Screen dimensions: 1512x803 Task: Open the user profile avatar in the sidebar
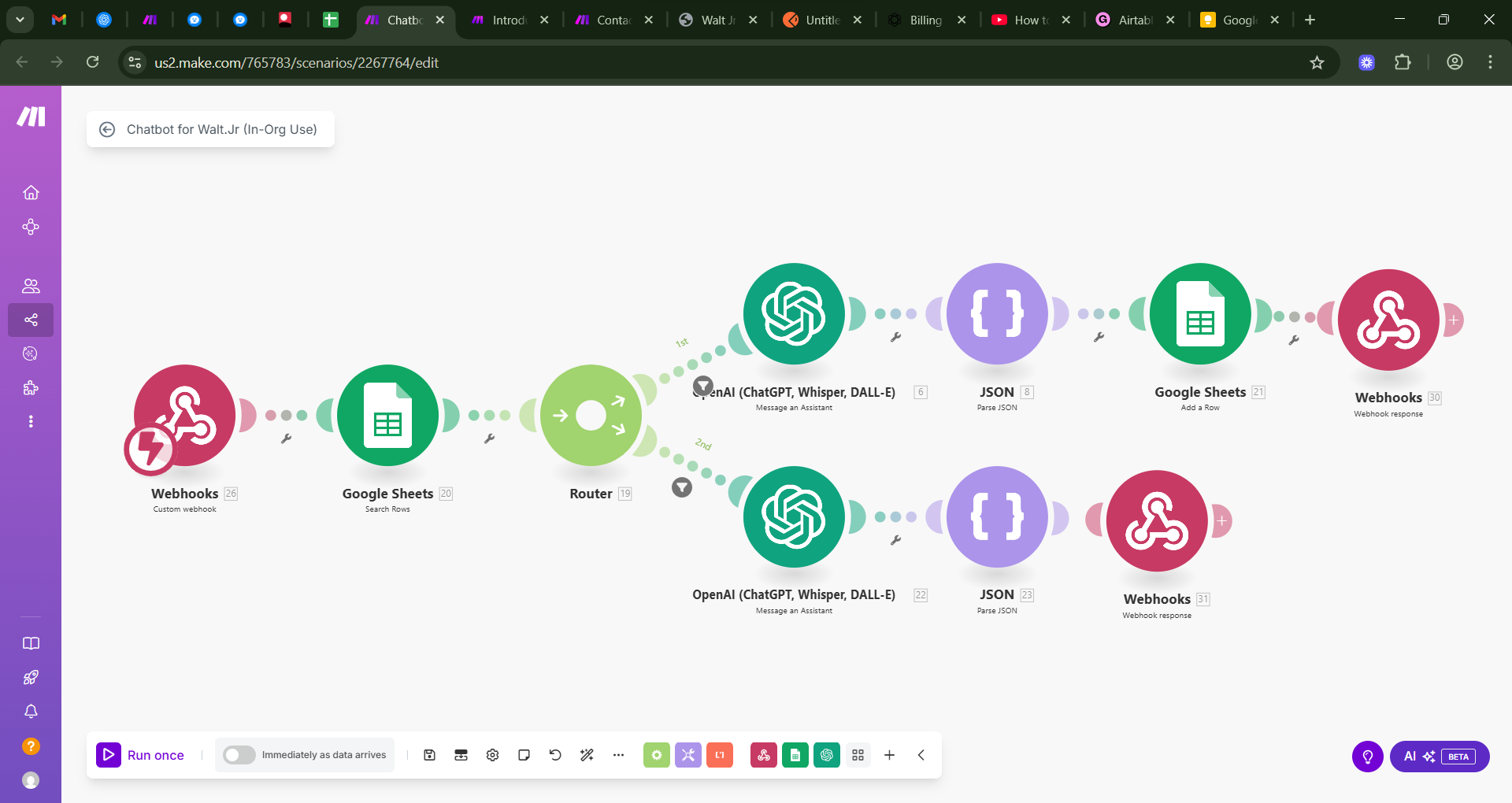tap(31, 780)
